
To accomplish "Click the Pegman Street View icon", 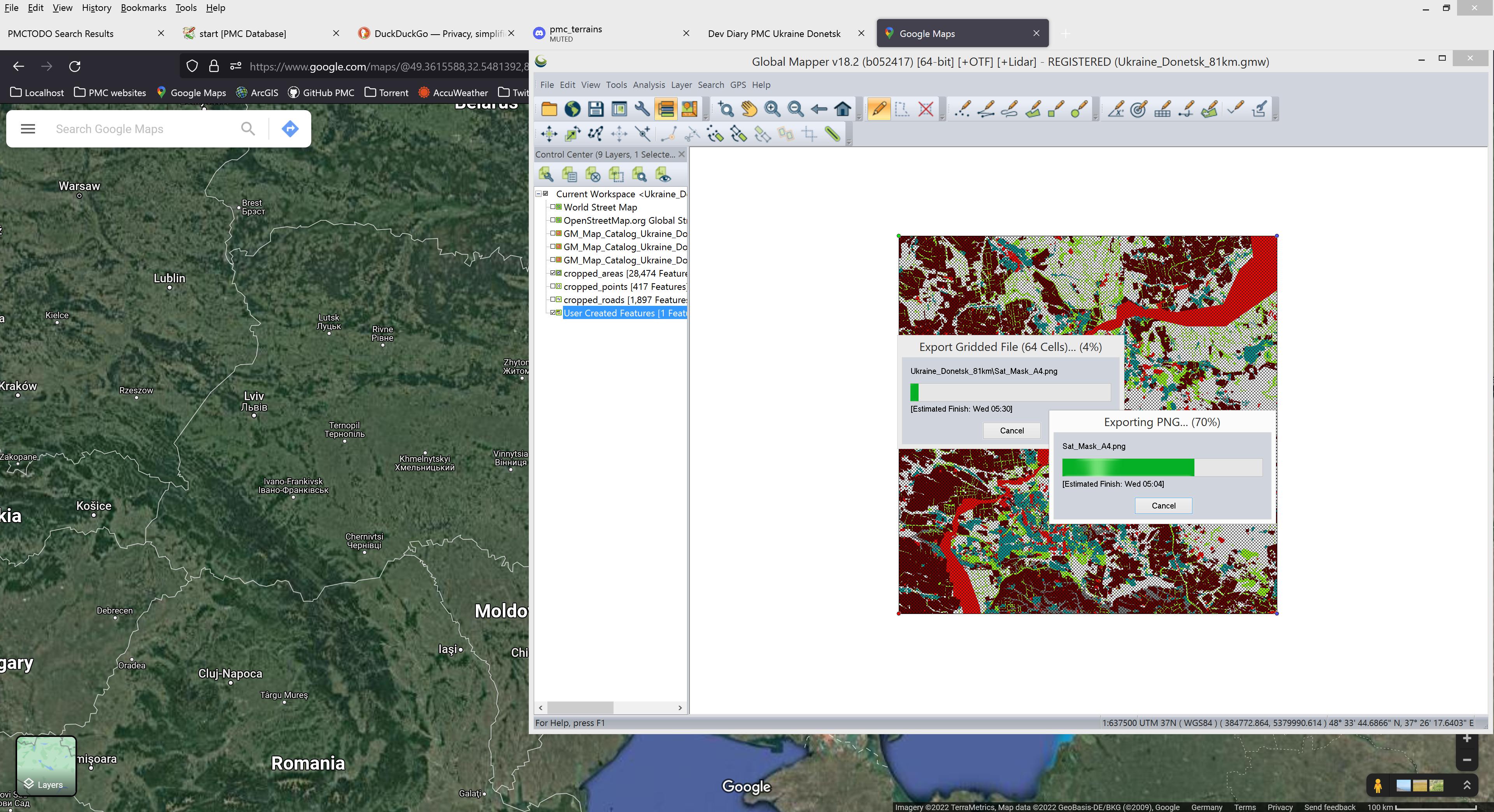I will pos(1378,786).
